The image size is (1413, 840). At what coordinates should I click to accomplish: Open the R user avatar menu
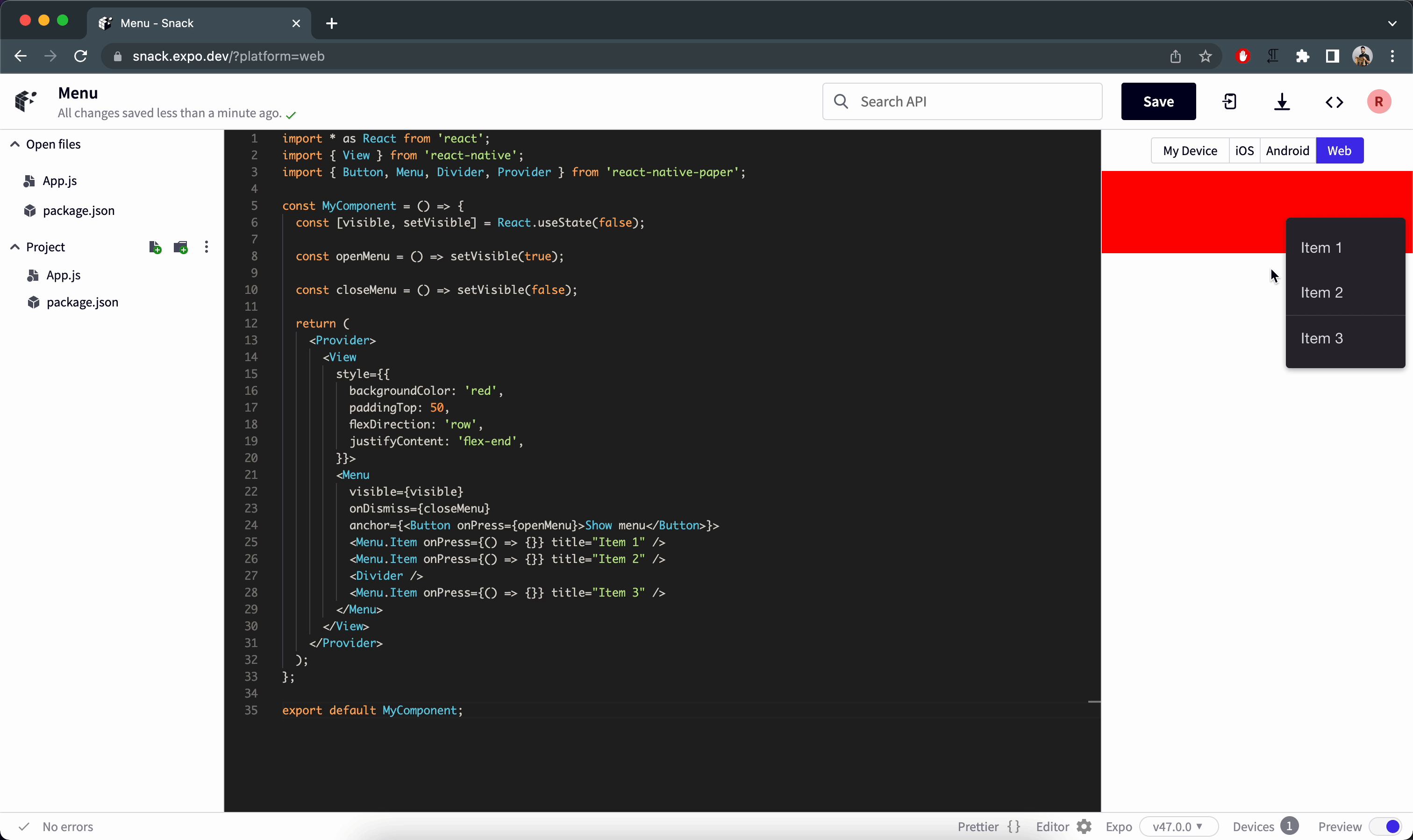(1380, 102)
